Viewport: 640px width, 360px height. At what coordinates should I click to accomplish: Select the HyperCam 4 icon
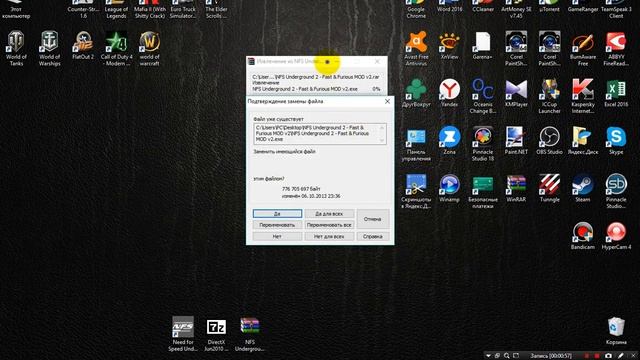(616, 236)
